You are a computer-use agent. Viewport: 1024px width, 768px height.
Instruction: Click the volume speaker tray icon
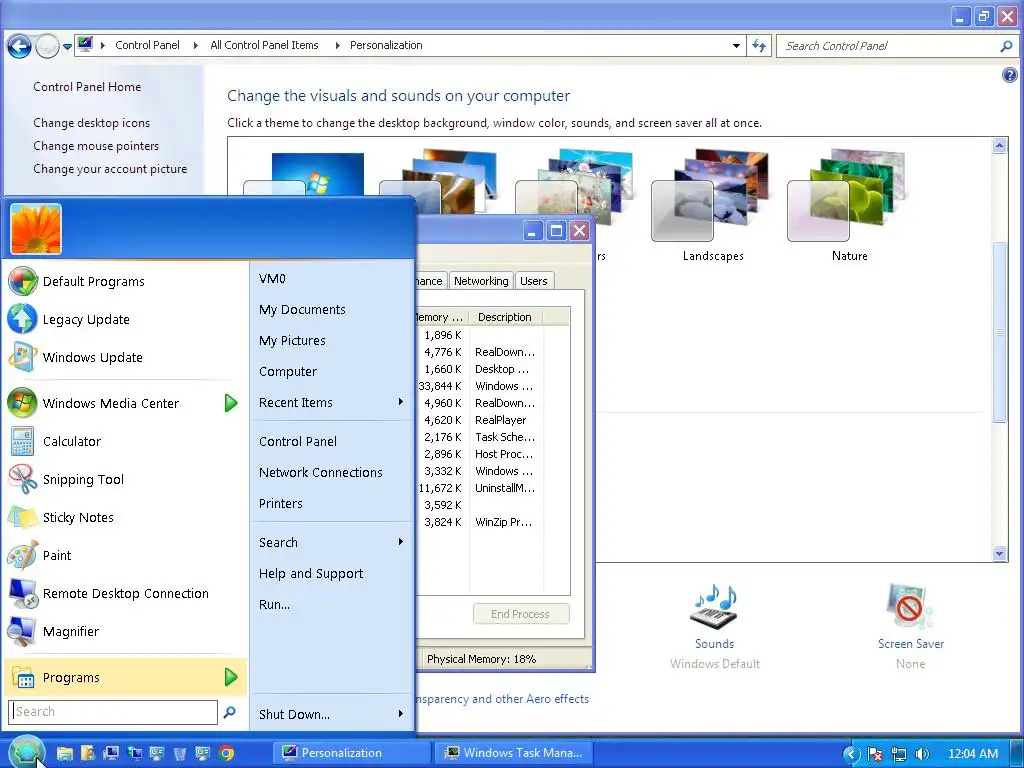point(922,754)
